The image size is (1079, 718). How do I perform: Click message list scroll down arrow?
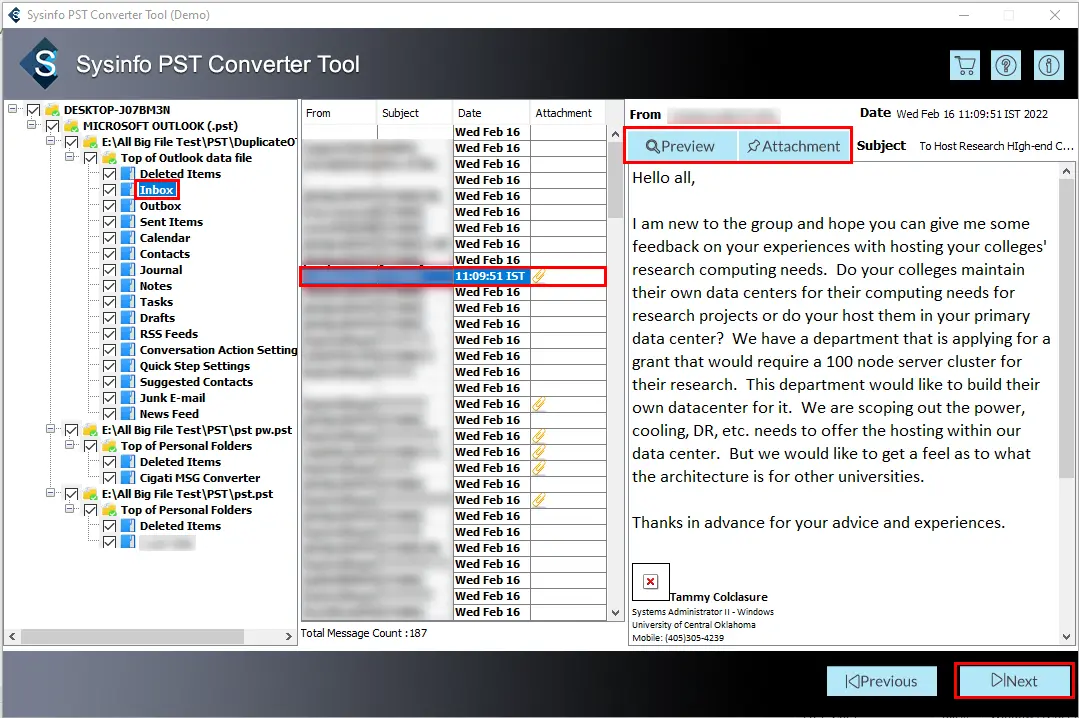[x=615, y=612]
